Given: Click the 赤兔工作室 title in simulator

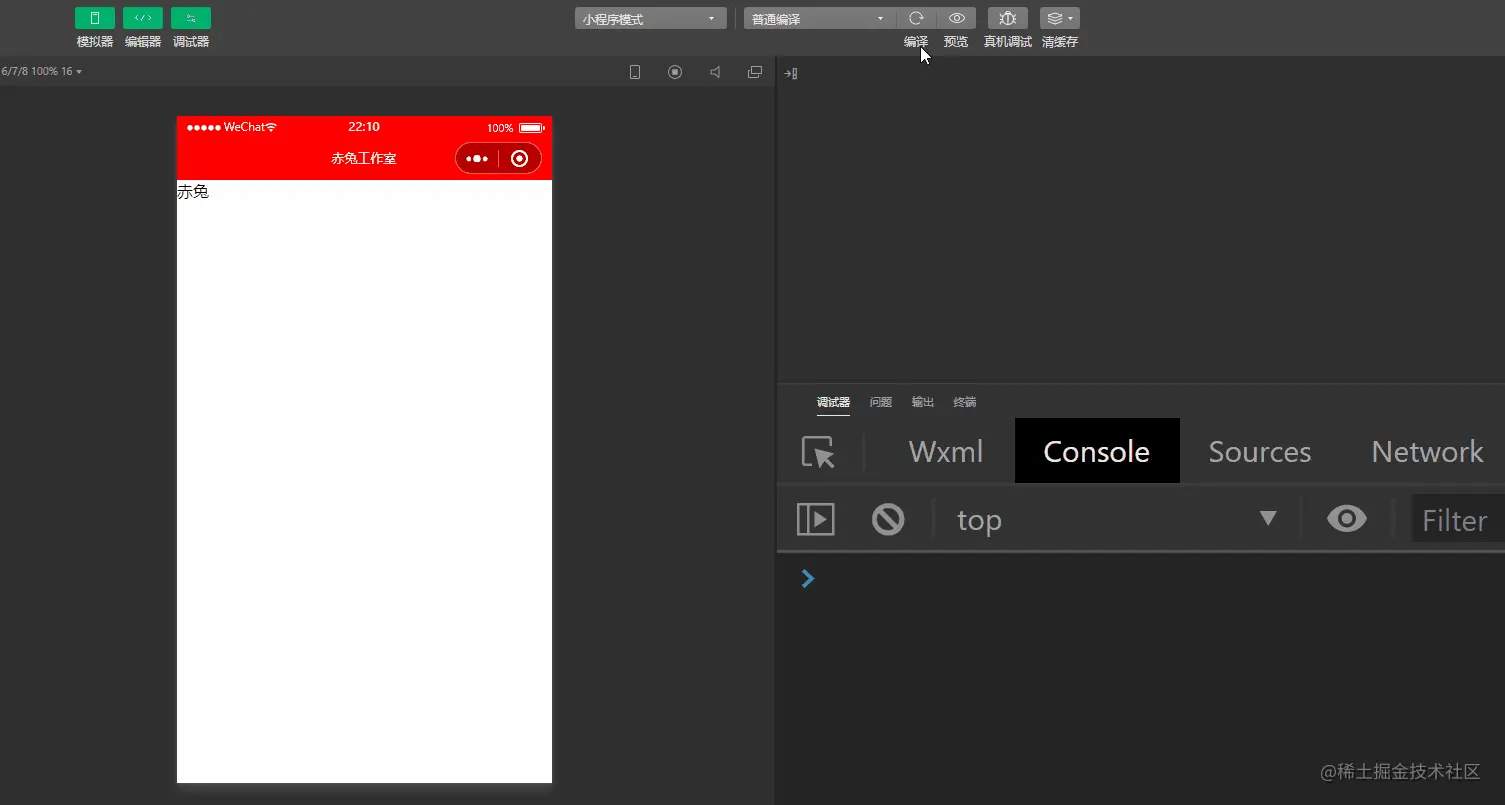Looking at the screenshot, I should pyautogui.click(x=364, y=158).
